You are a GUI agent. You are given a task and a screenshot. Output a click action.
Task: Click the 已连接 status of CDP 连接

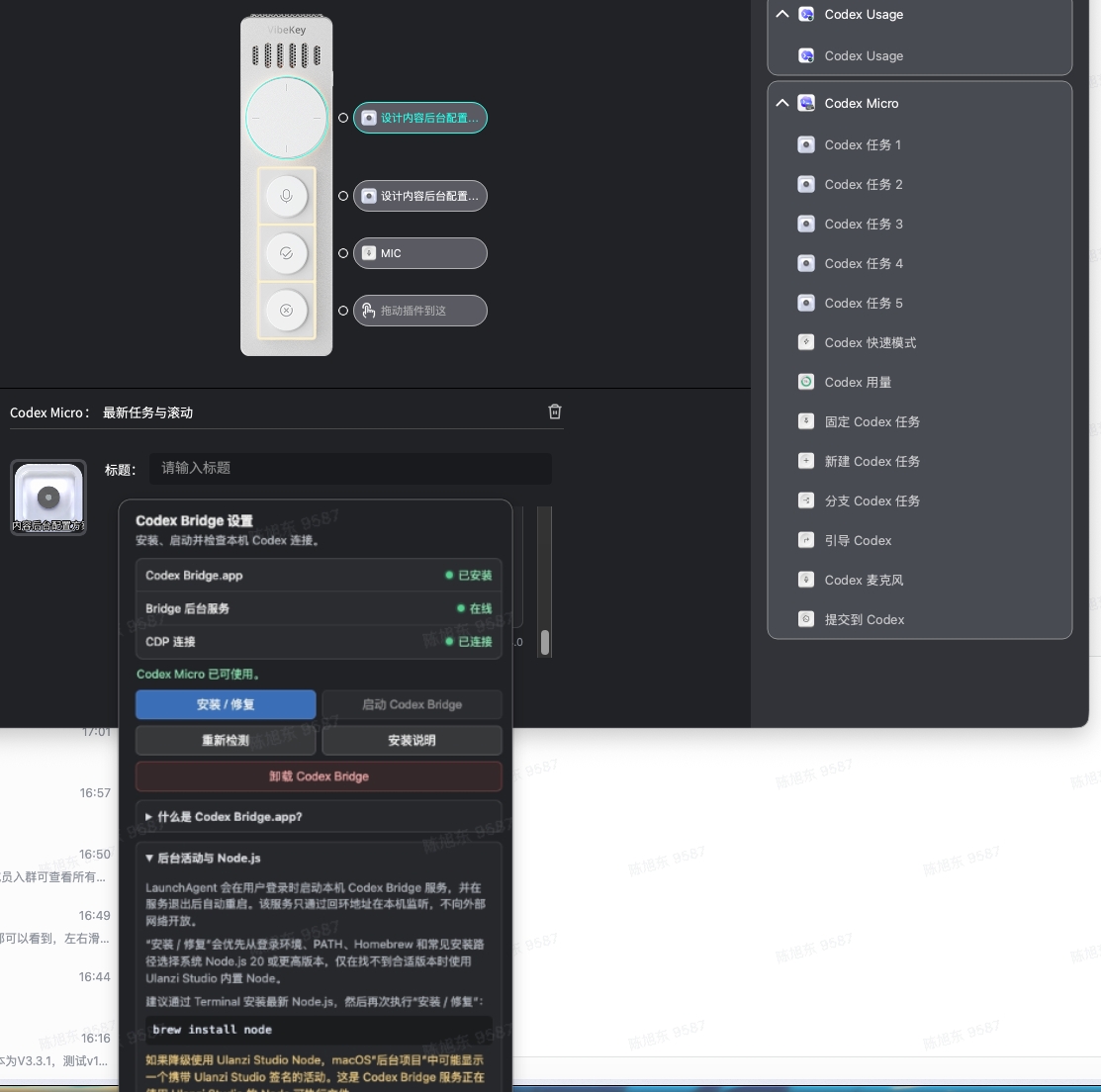469,641
